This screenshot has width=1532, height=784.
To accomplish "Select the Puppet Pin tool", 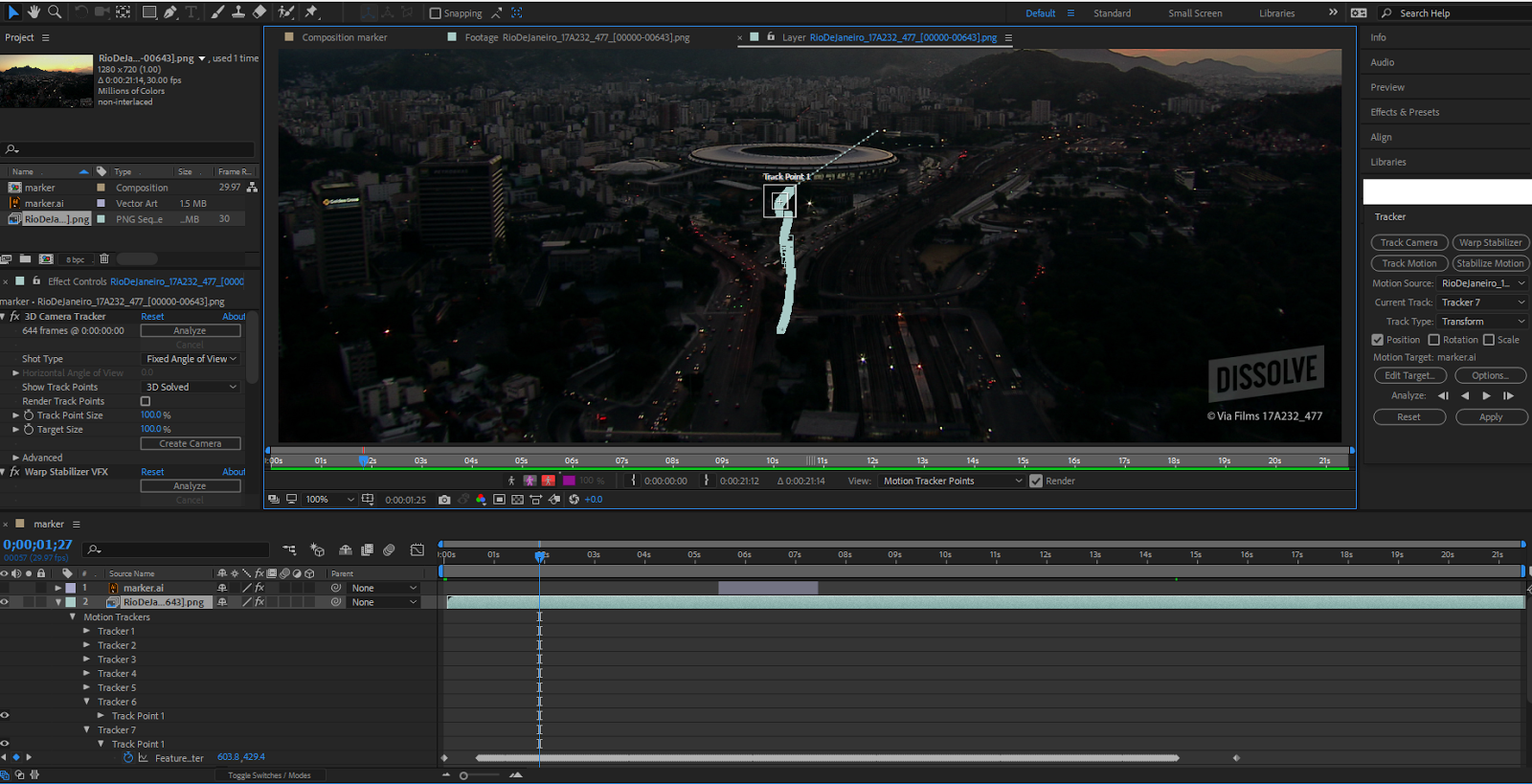I will (311, 12).
